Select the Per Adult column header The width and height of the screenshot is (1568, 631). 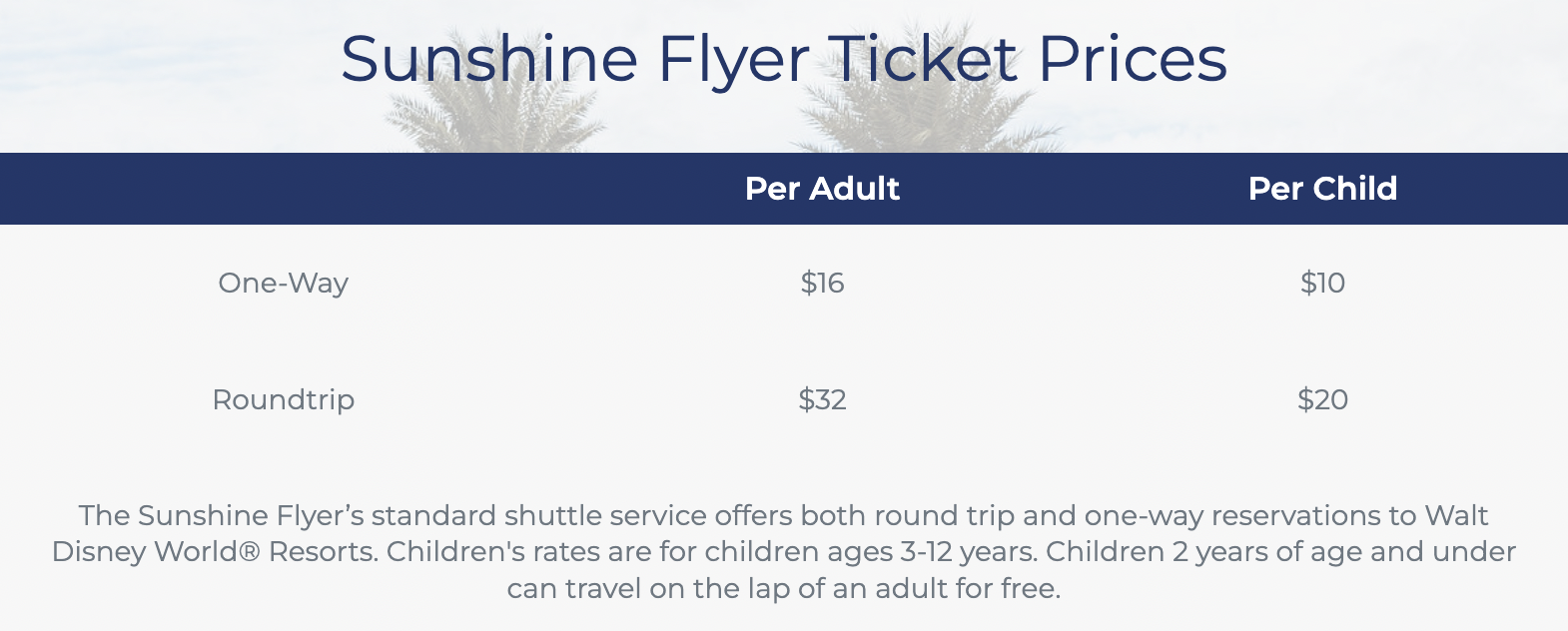tap(822, 189)
